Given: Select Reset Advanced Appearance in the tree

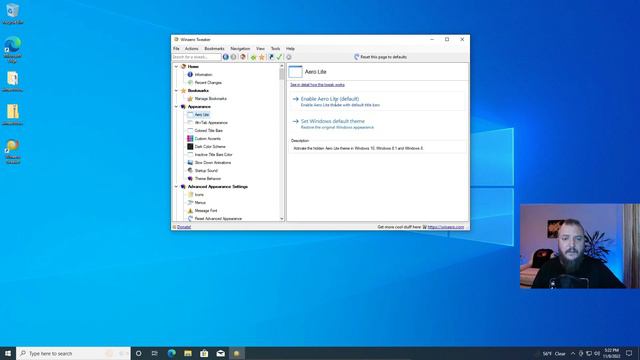Looking at the screenshot, I should click(218, 219).
